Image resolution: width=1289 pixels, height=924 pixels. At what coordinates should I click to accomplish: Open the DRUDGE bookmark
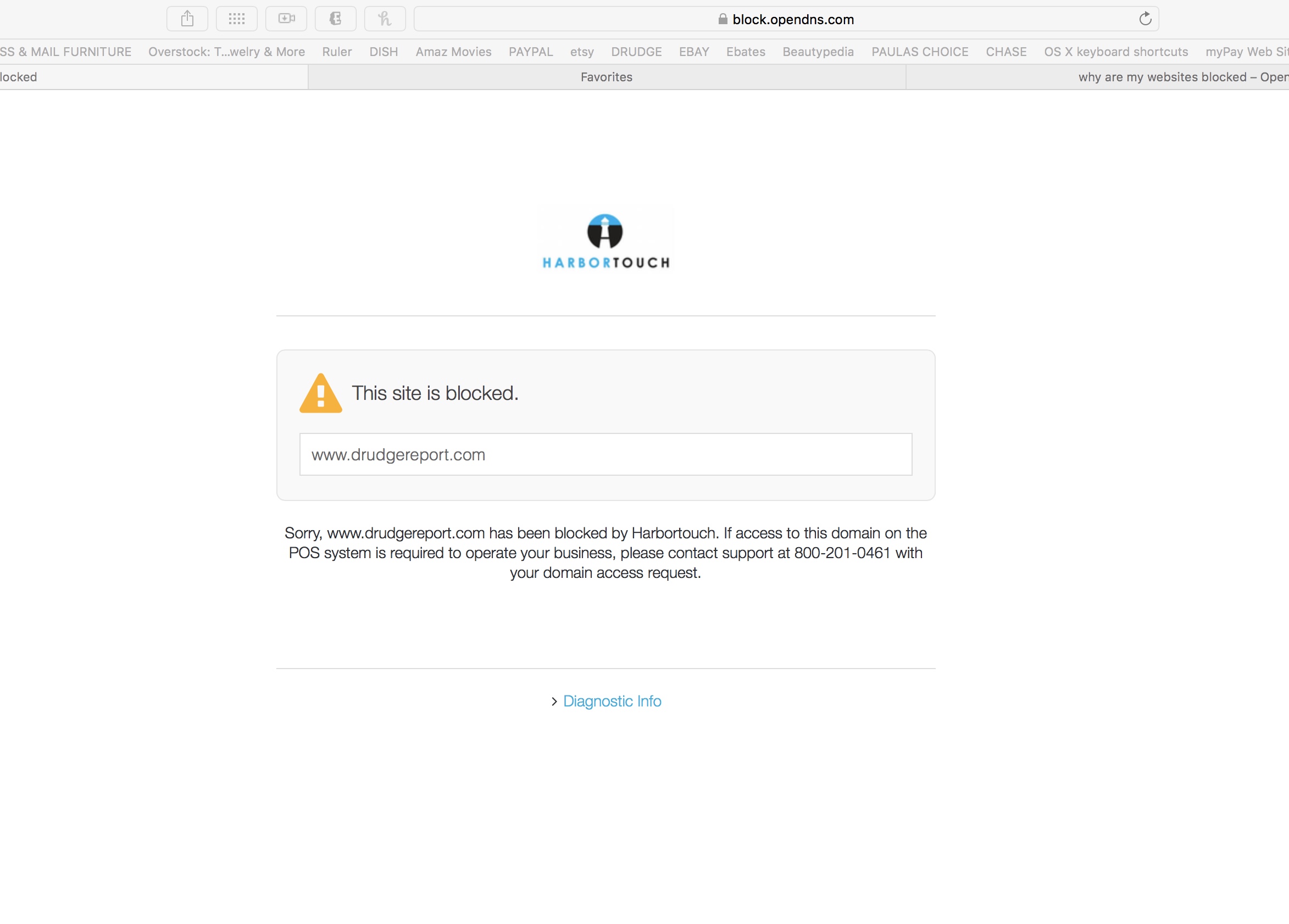point(636,52)
